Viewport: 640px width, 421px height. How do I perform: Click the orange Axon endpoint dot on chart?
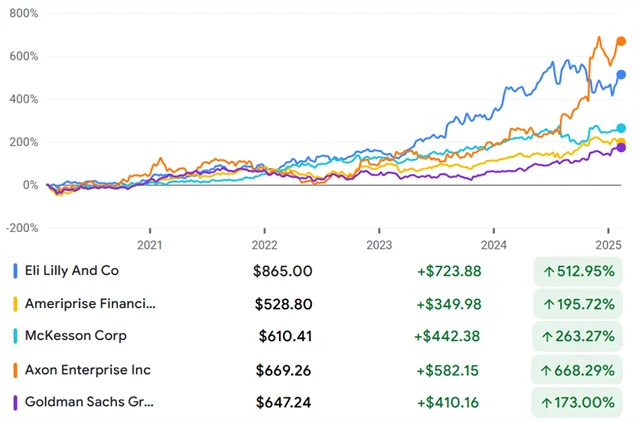(x=620, y=41)
